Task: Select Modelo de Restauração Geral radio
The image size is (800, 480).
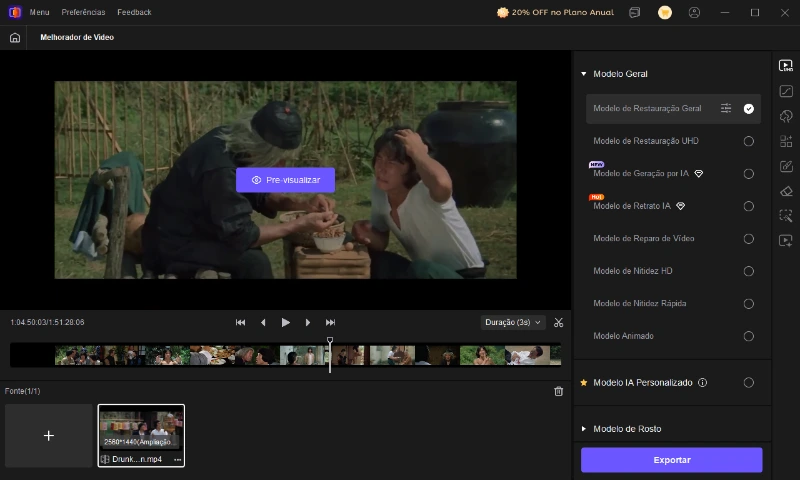Action: click(x=748, y=109)
